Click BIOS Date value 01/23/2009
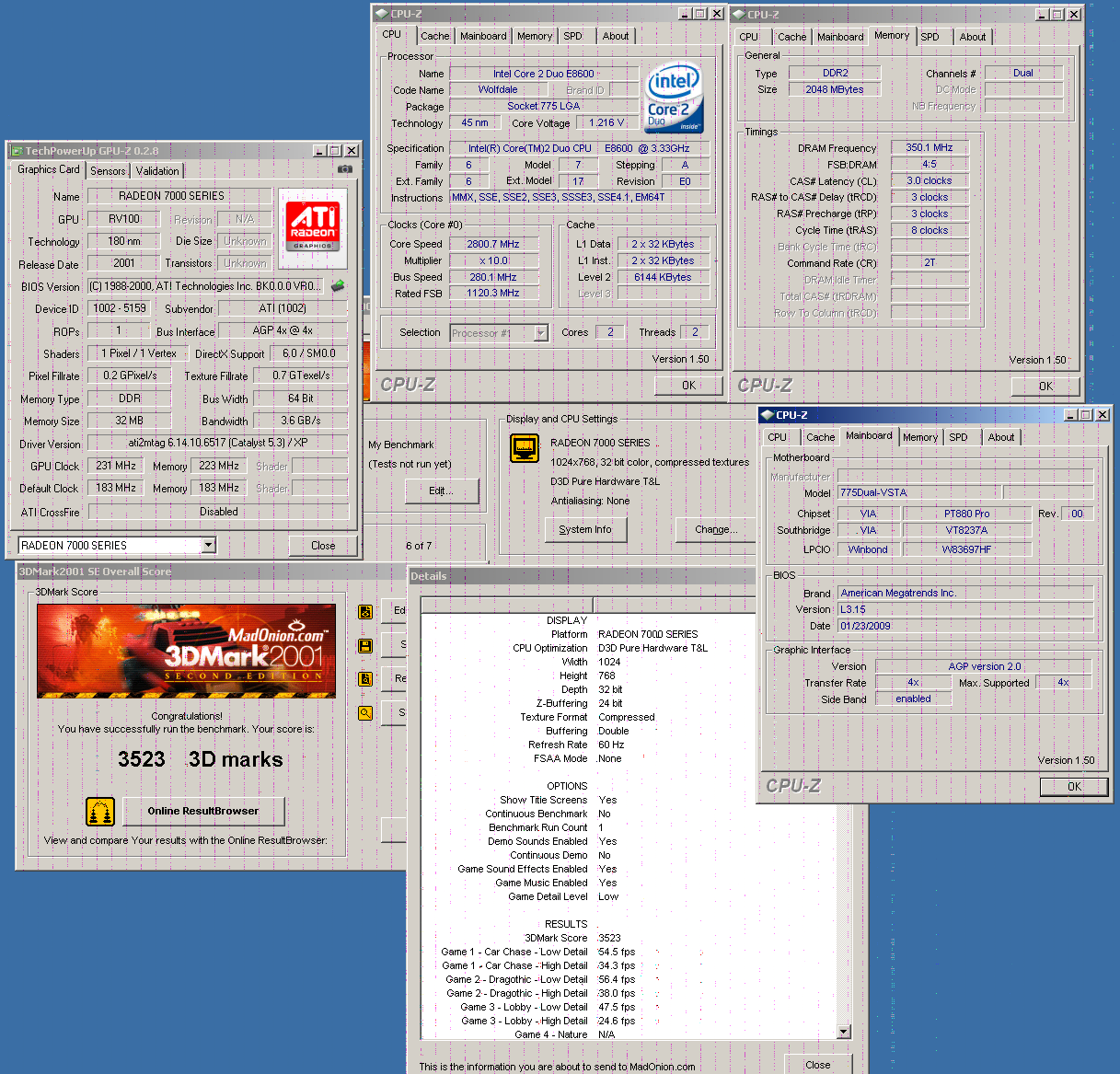The image size is (1120, 1074). click(x=965, y=626)
